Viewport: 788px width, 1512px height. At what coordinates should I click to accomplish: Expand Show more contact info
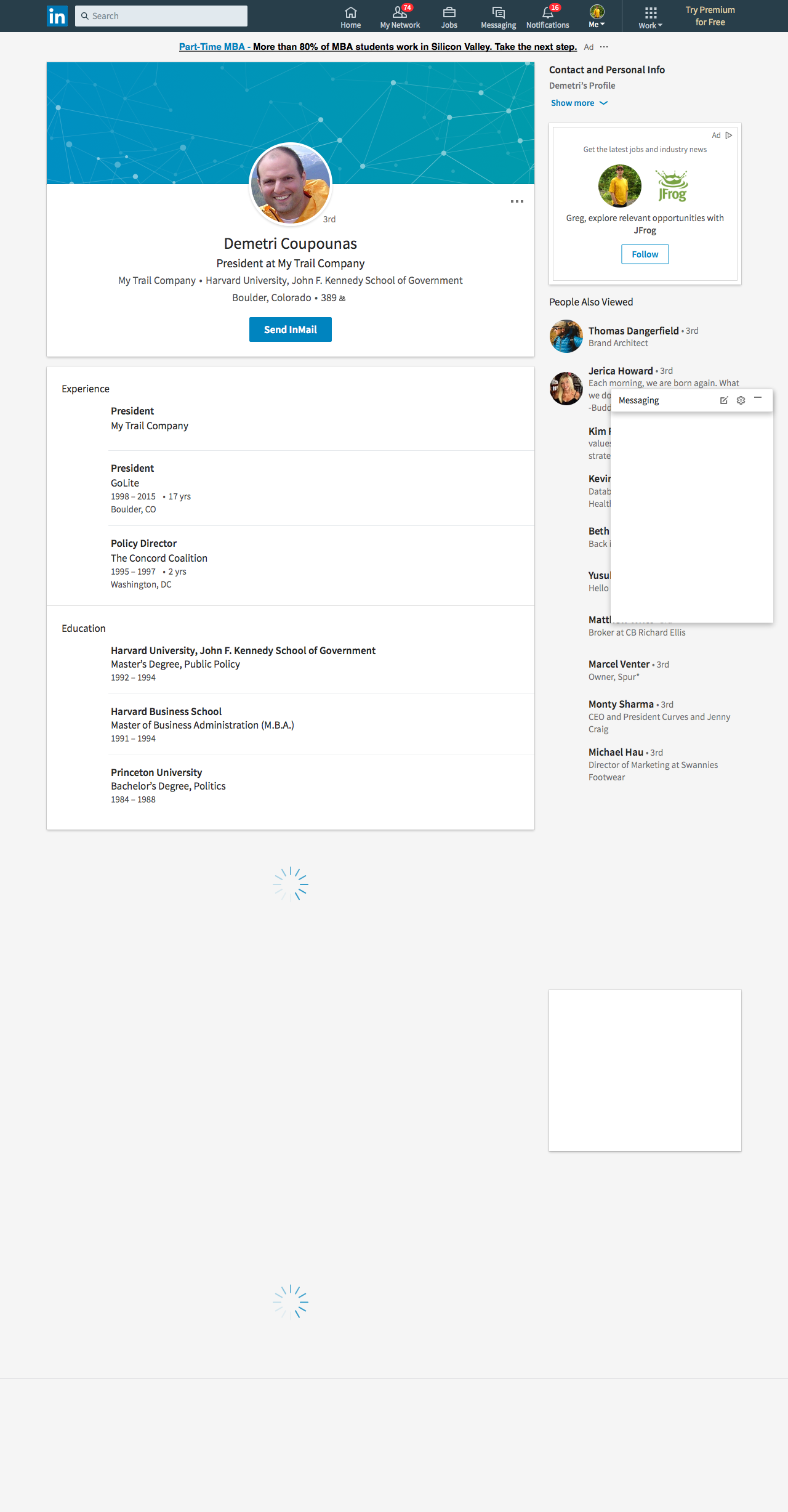pos(579,103)
